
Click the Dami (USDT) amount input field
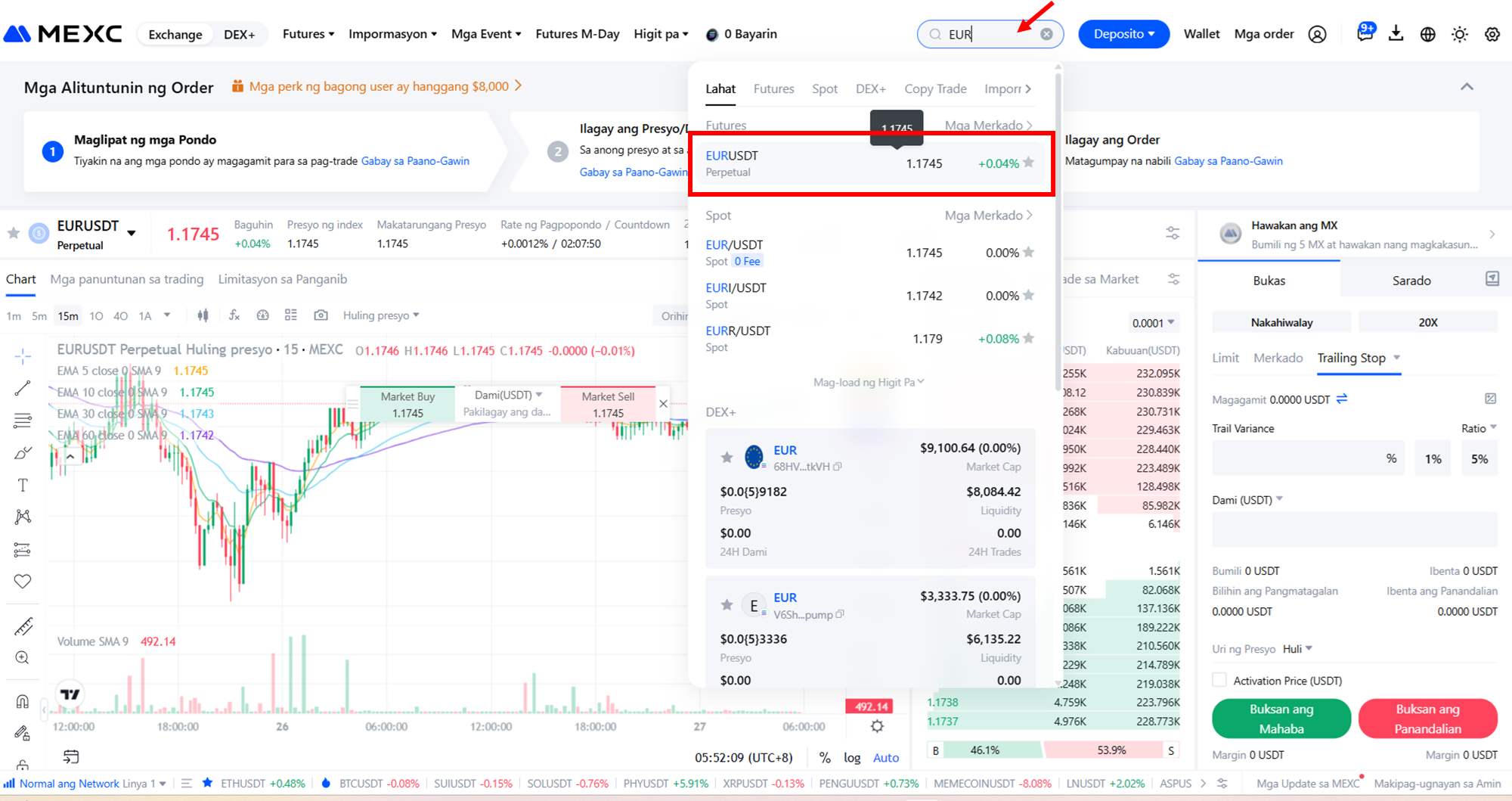pyautogui.click(x=1354, y=529)
